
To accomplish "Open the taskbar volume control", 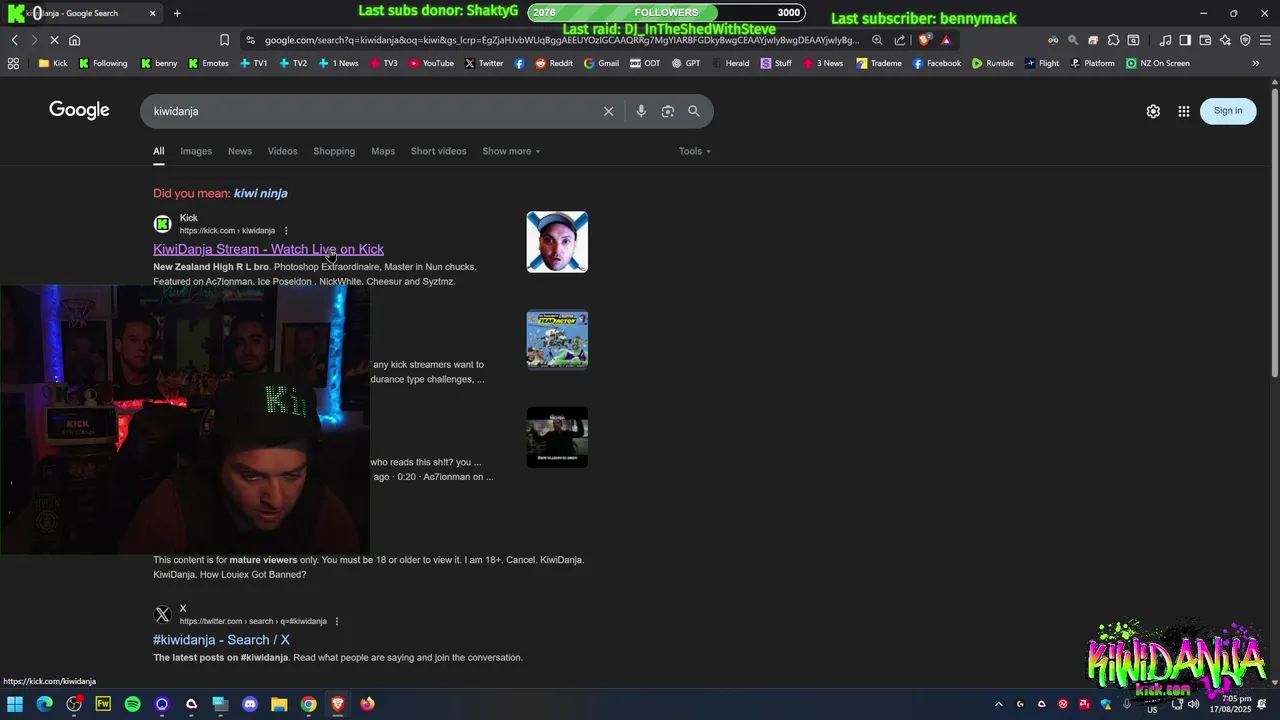I will pyautogui.click(x=1193, y=704).
